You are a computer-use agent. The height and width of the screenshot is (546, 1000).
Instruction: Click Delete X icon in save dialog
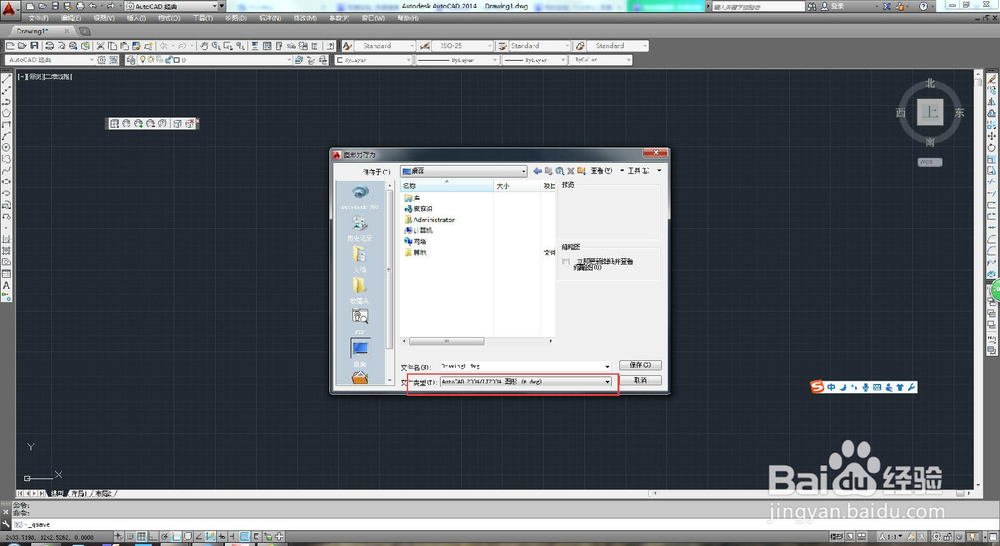(x=571, y=171)
